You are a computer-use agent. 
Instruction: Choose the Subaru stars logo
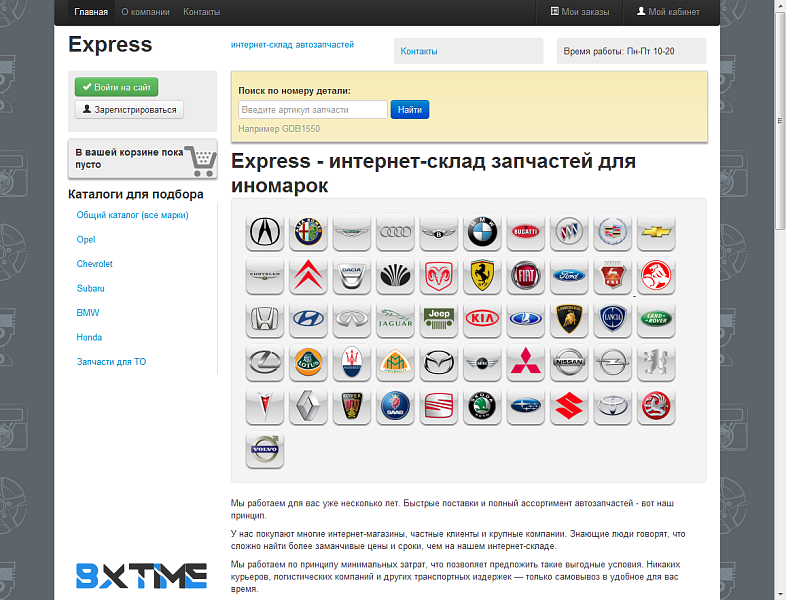pyautogui.click(x=526, y=406)
